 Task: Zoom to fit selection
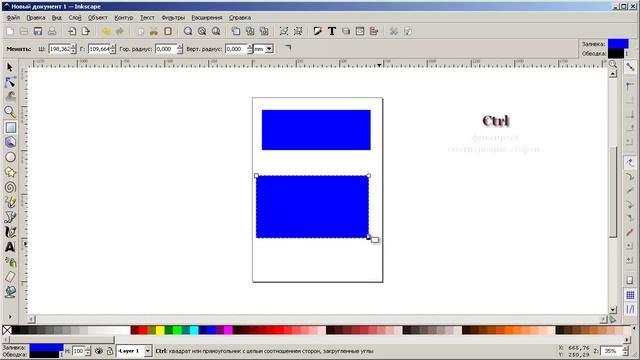pos(188,31)
